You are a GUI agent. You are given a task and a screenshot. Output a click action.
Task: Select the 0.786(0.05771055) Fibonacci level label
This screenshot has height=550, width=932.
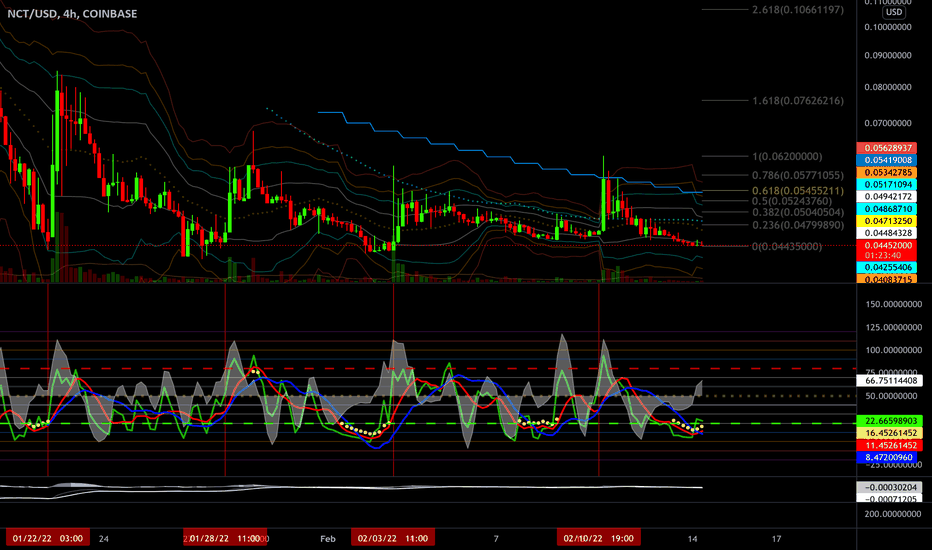[x=798, y=175]
